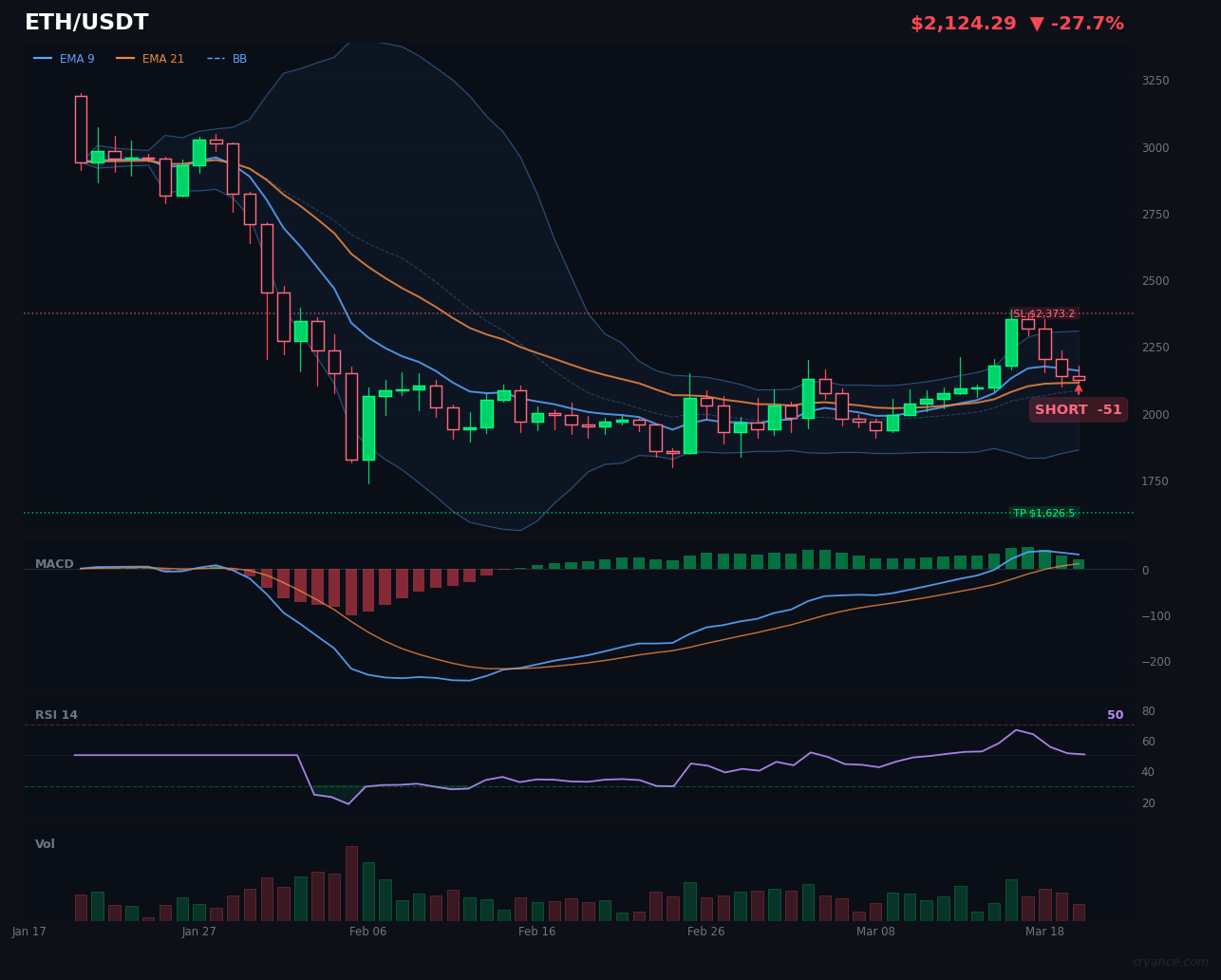The image size is (1221, 980).
Task: Click the dashed BB legend icon
Action: tap(215, 58)
